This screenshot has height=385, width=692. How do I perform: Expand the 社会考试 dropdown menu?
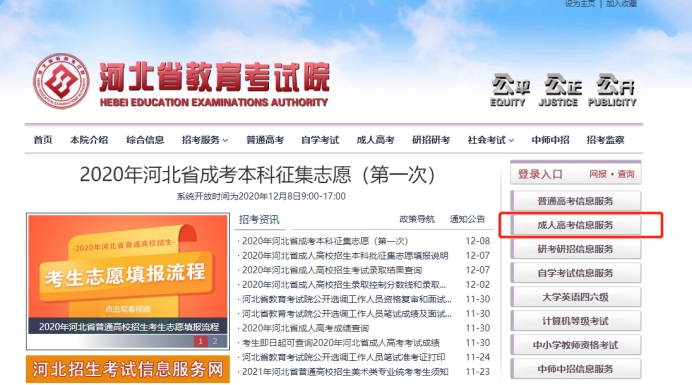[491, 140]
